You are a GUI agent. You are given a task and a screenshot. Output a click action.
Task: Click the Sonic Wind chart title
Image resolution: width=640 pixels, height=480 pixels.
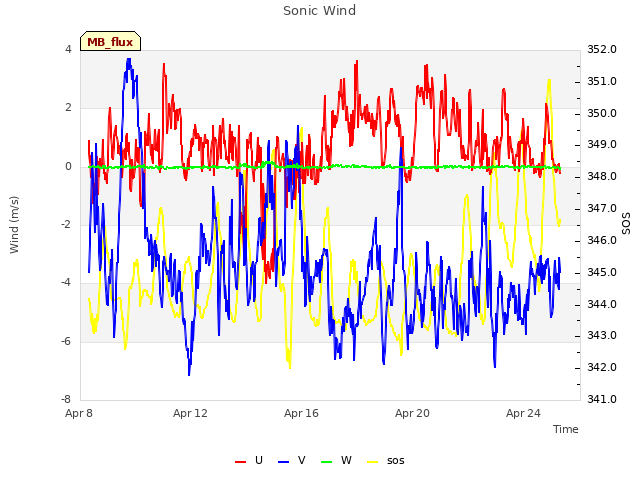pyautogui.click(x=320, y=11)
